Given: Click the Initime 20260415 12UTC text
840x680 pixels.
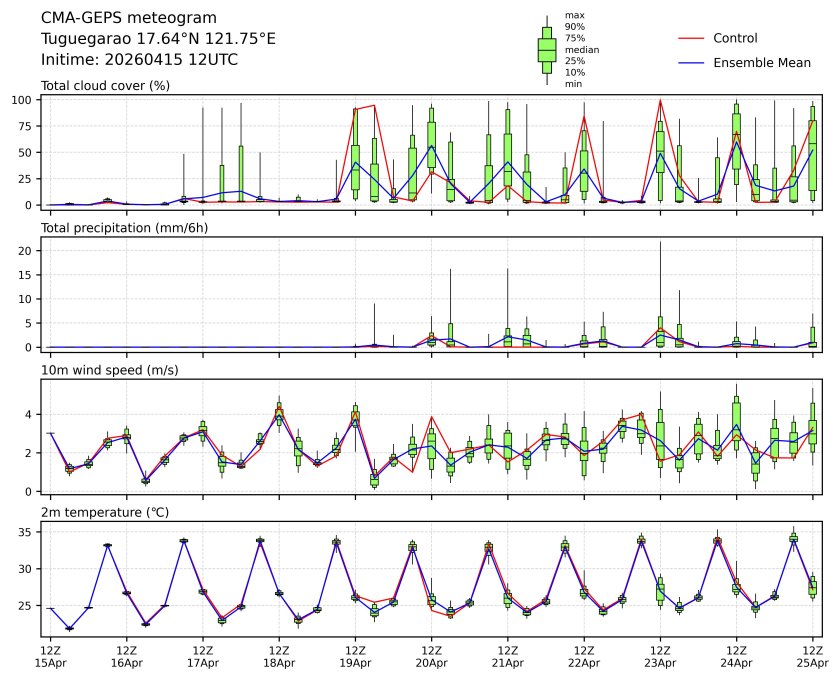Looking at the screenshot, I should [139, 60].
